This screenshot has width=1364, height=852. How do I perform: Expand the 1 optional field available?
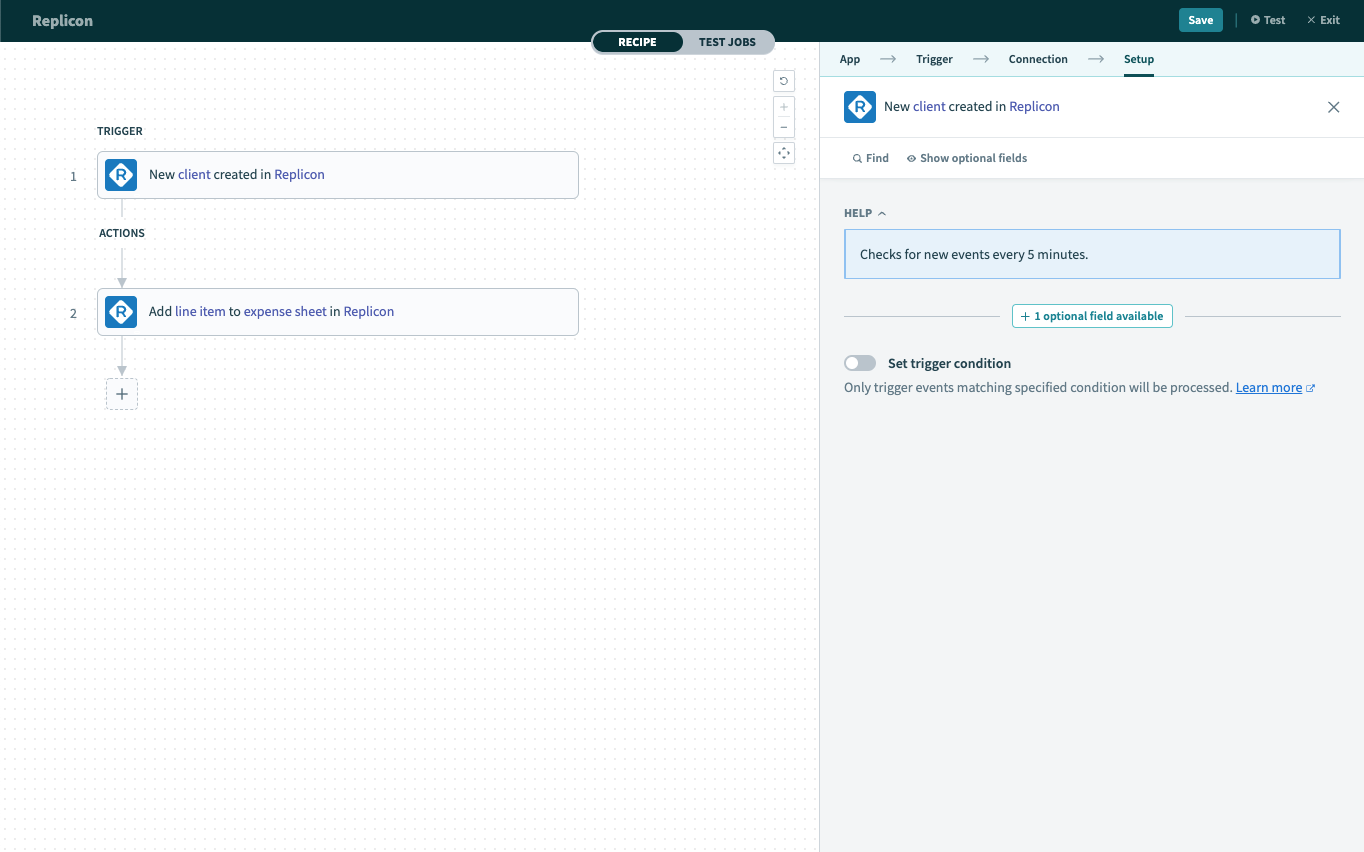click(x=1092, y=316)
